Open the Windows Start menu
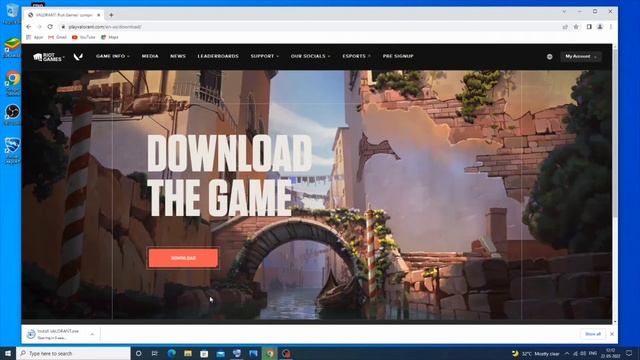 8,353
